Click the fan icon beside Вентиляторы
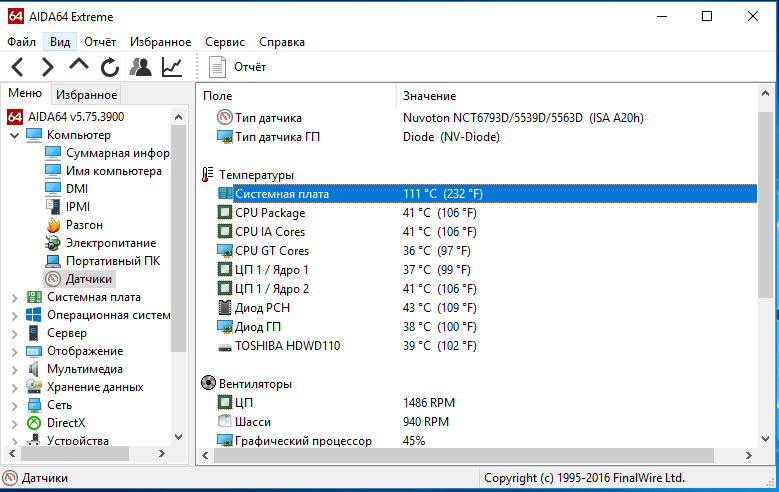Image resolution: width=779 pixels, height=492 pixels. pos(208,383)
